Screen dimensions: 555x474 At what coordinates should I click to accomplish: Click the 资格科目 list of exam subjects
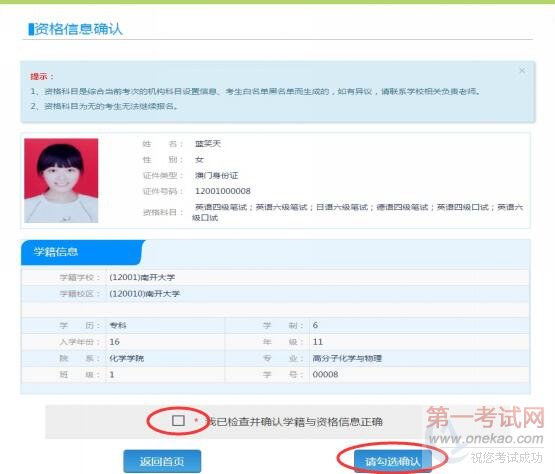[357, 212]
